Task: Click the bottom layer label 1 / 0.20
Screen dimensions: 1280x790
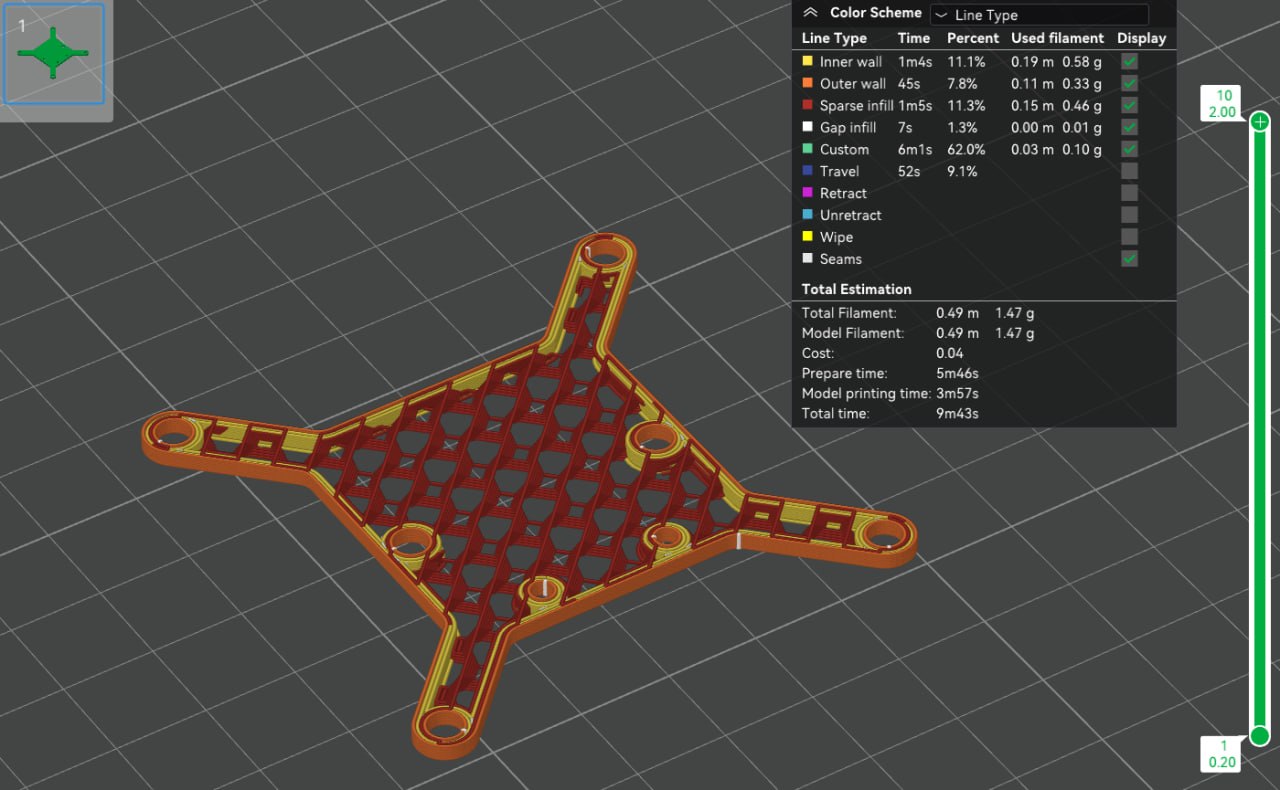Action: pyautogui.click(x=1222, y=754)
